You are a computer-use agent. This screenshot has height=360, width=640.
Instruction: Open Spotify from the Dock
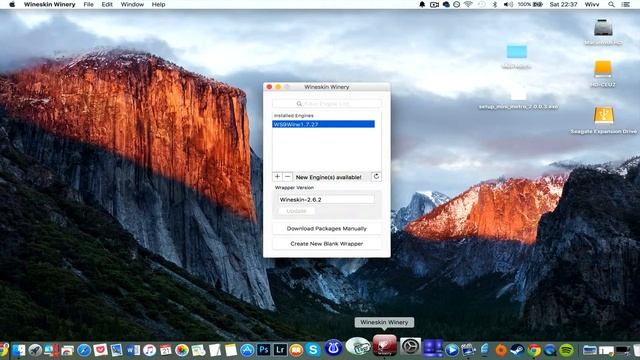pos(567,350)
